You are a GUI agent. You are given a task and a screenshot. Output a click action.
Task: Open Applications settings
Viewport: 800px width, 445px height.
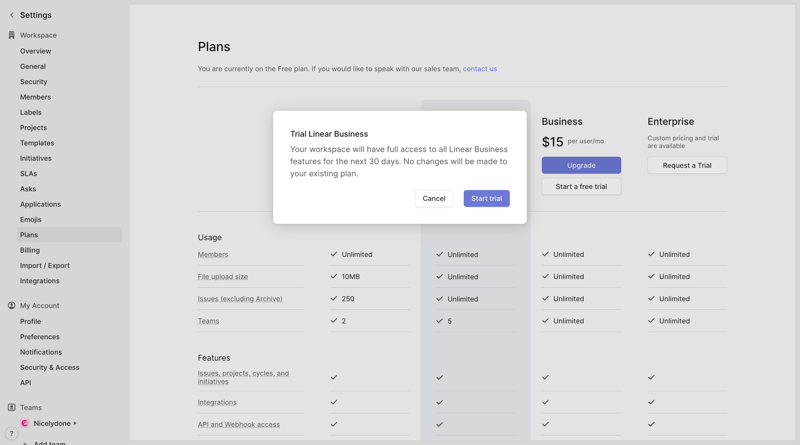40,204
